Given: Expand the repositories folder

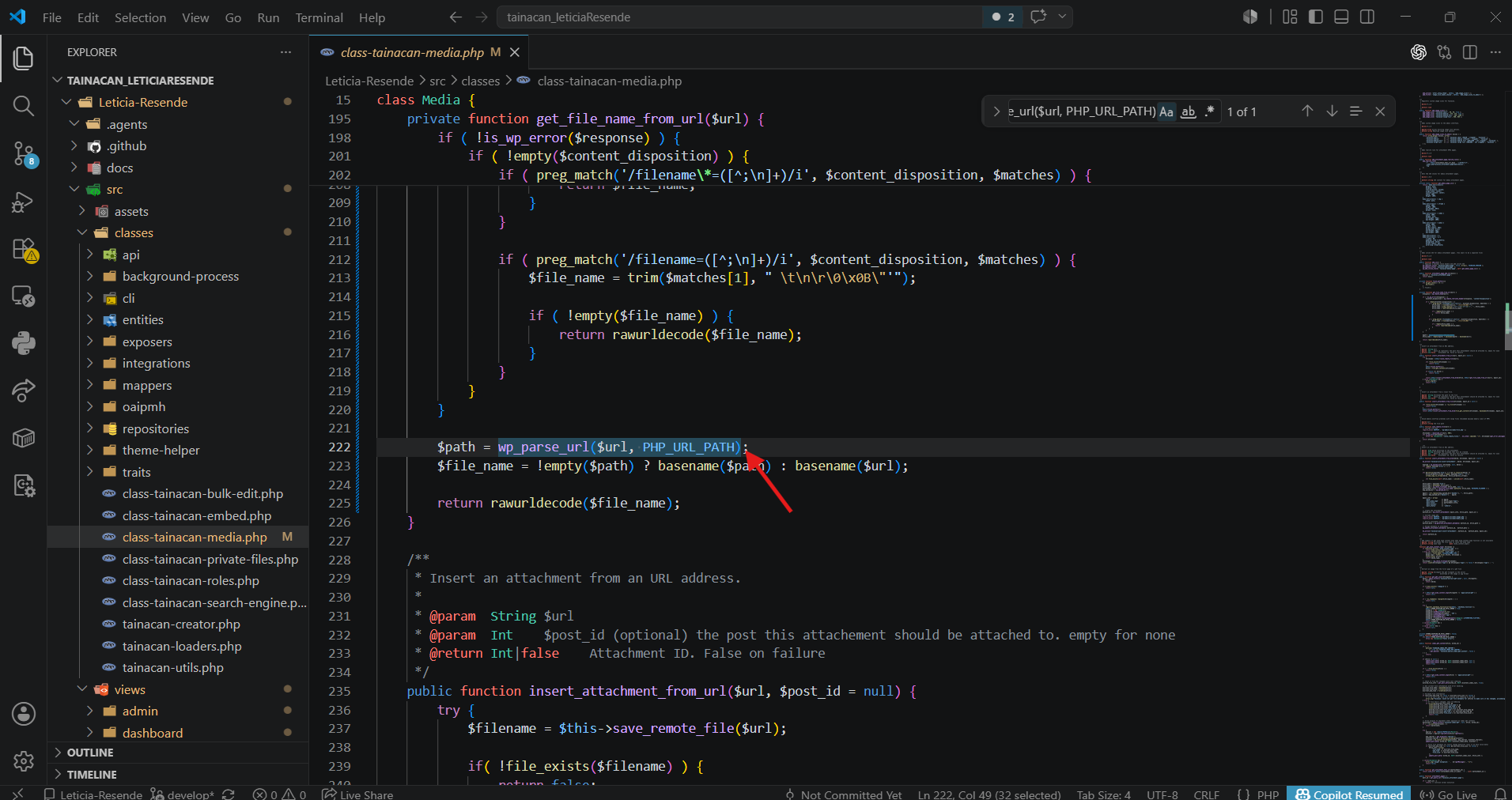Looking at the screenshot, I should point(90,428).
